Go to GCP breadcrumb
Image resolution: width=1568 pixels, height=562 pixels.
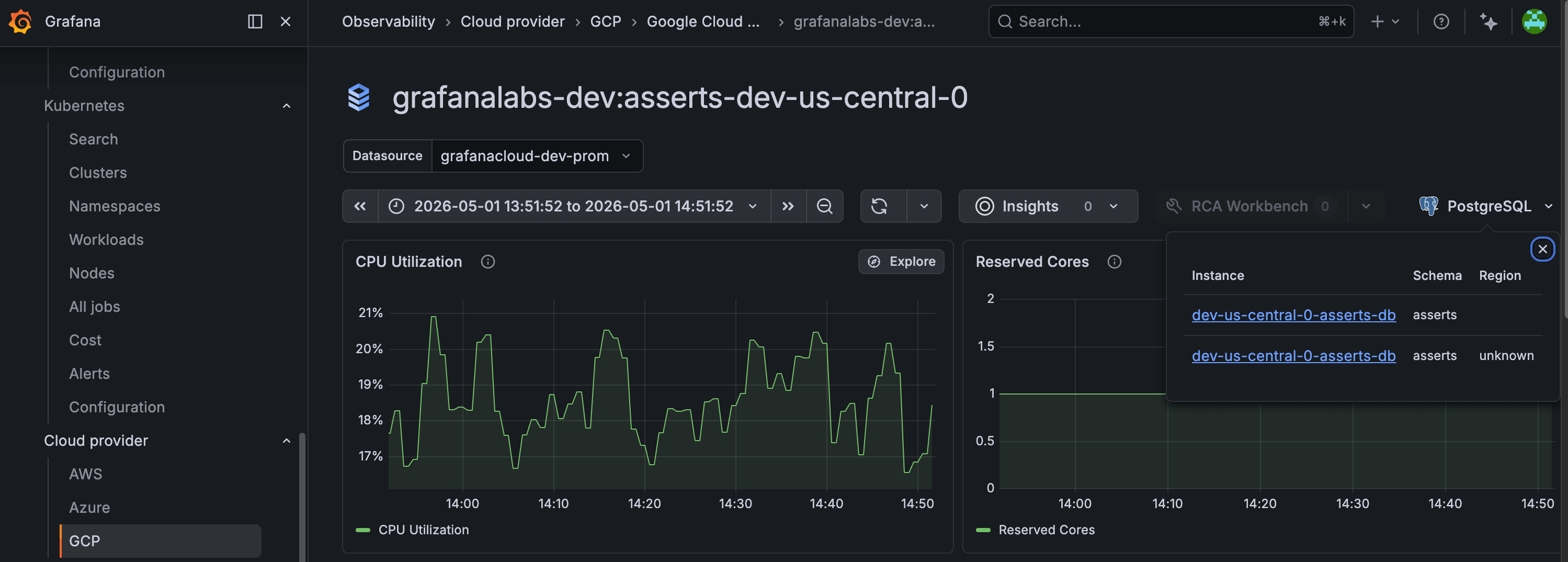[x=606, y=21]
